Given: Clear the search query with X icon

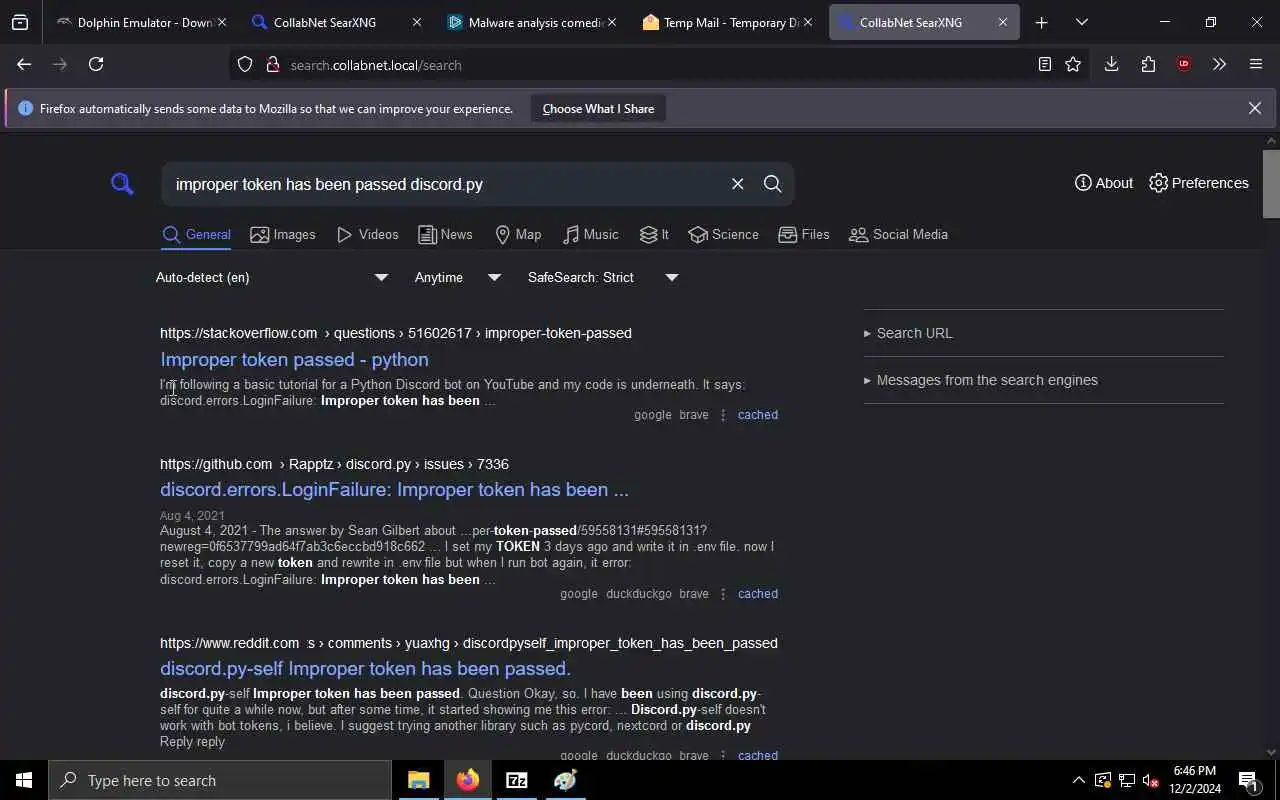Looking at the screenshot, I should click(737, 184).
